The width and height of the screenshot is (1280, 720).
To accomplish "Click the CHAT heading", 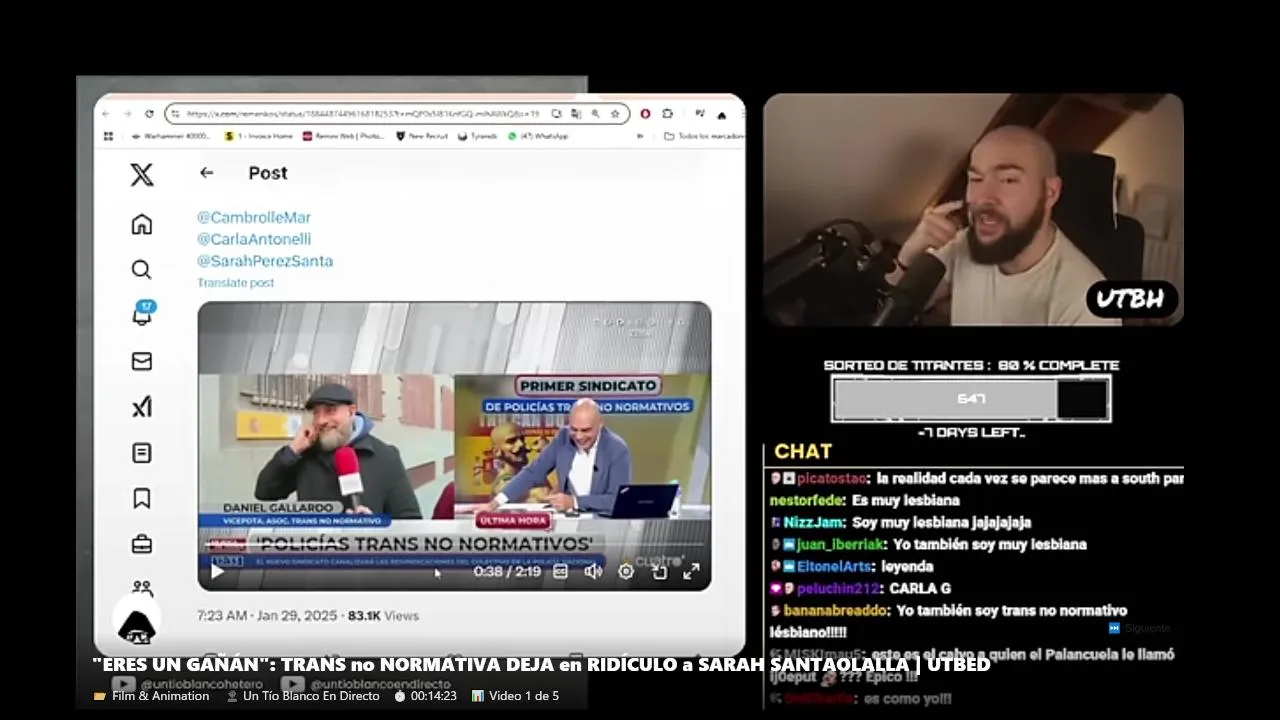I will [803, 452].
